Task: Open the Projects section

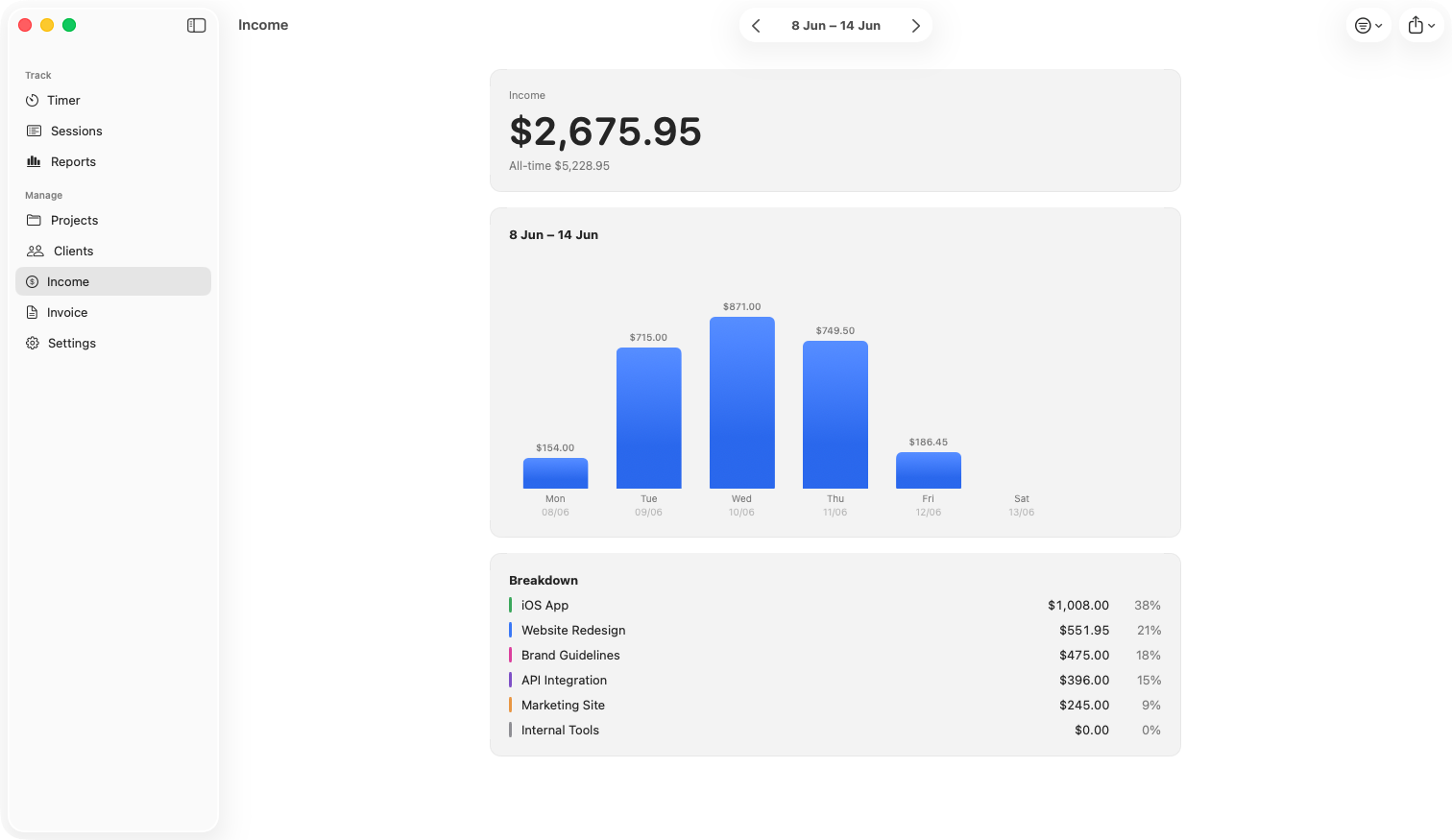Action: 113,221
